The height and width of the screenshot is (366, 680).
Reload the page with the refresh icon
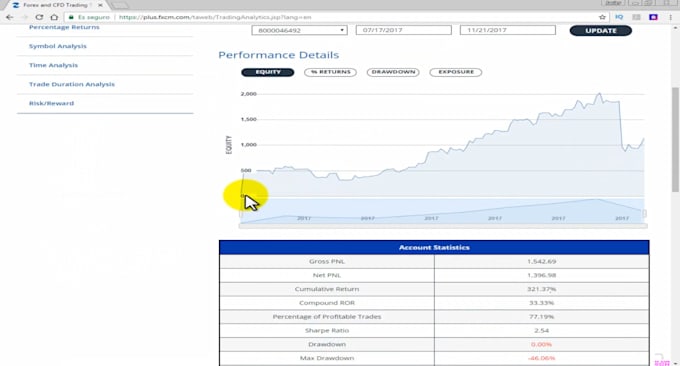[x=39, y=17]
